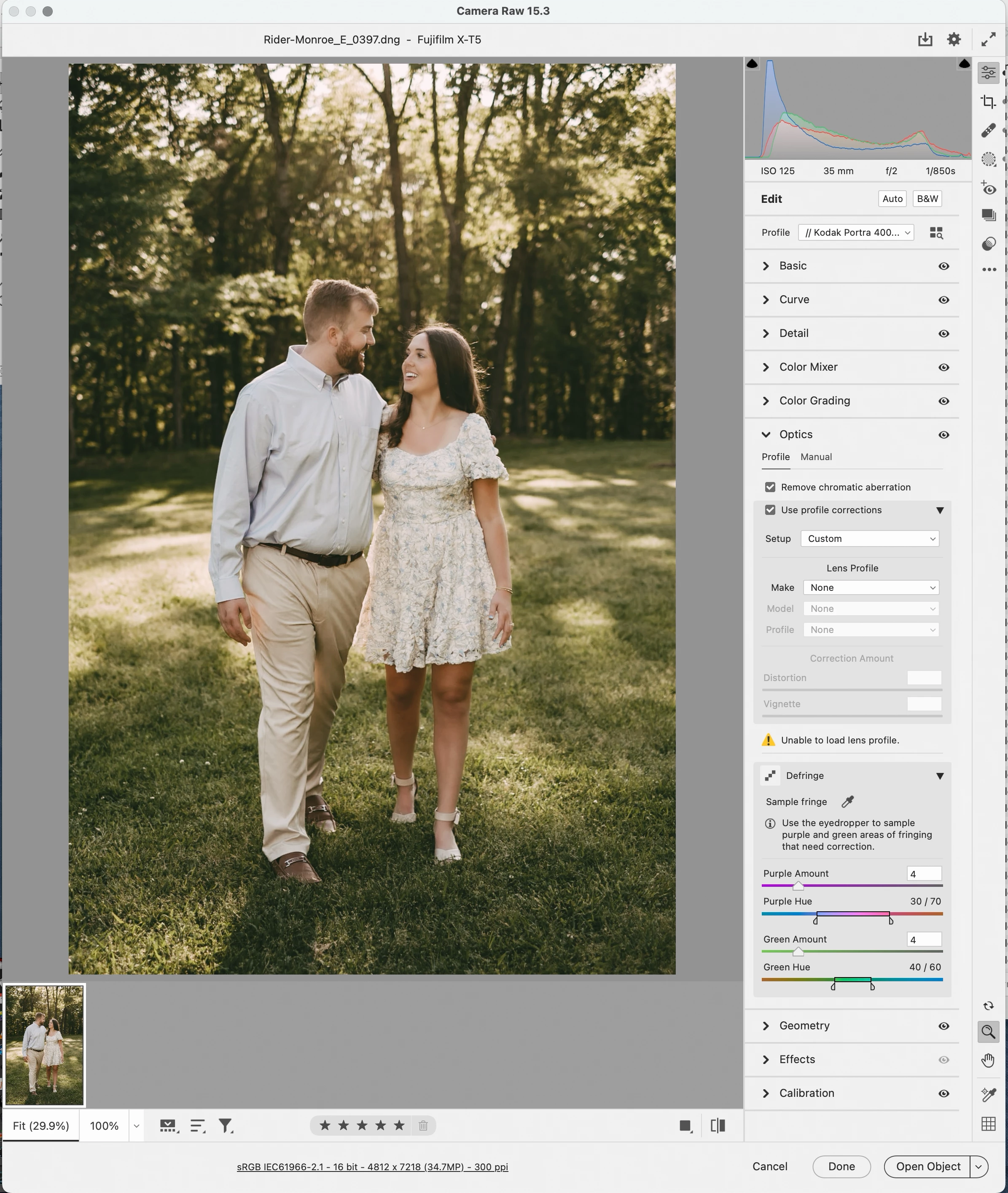
Task: Open the Kodak Portra profile dropdown
Action: click(855, 233)
